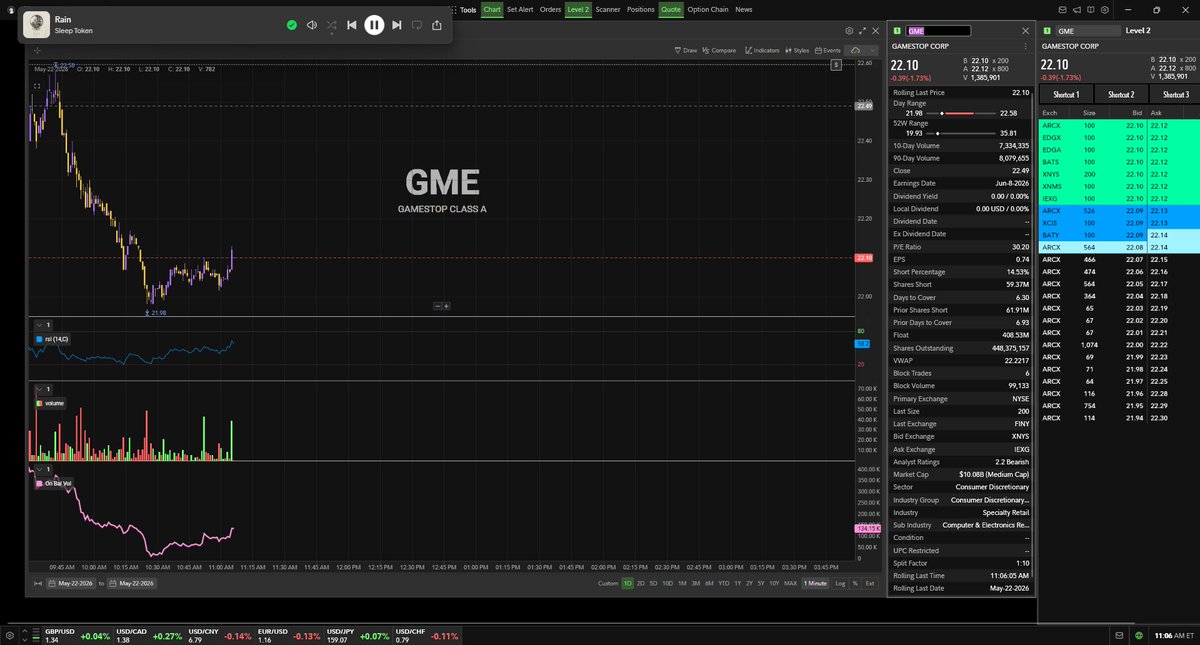Open the chart start date picker

70,583
